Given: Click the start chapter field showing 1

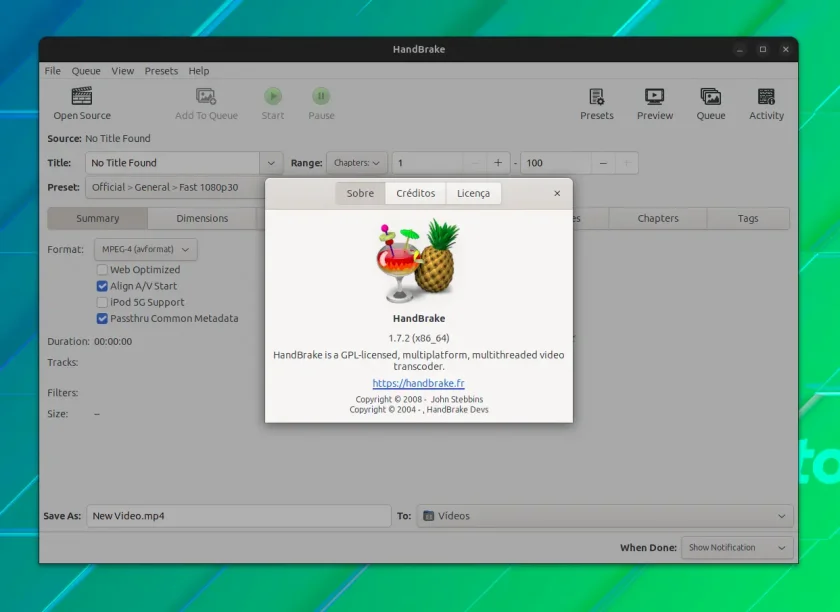Looking at the screenshot, I should coord(427,163).
